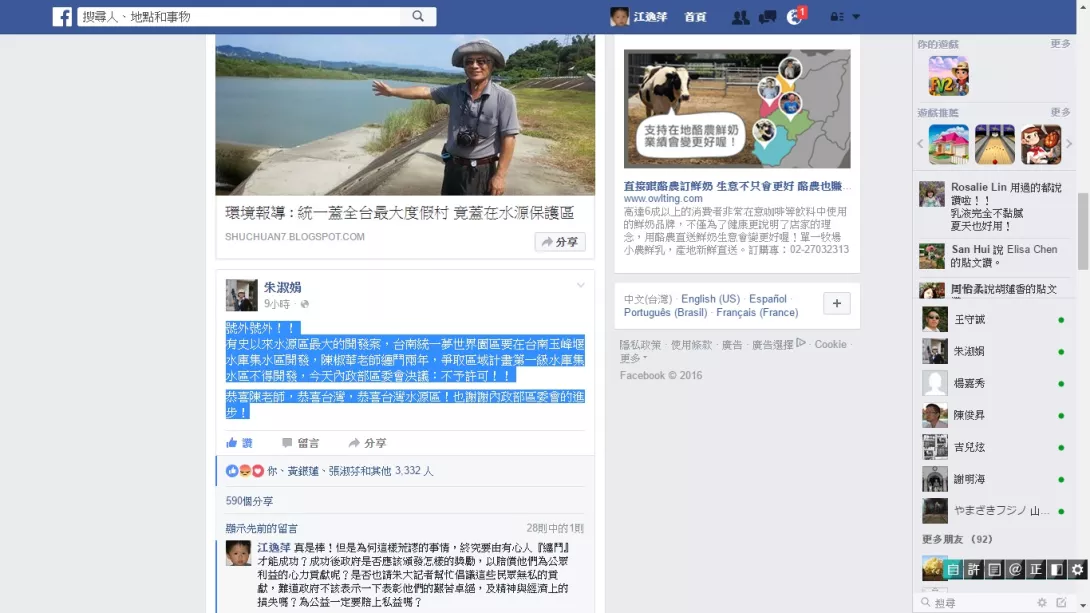Screen dimensions: 1090x613
Task: Click the page vertical scrollbar thumb
Action: pos(1083,231)
